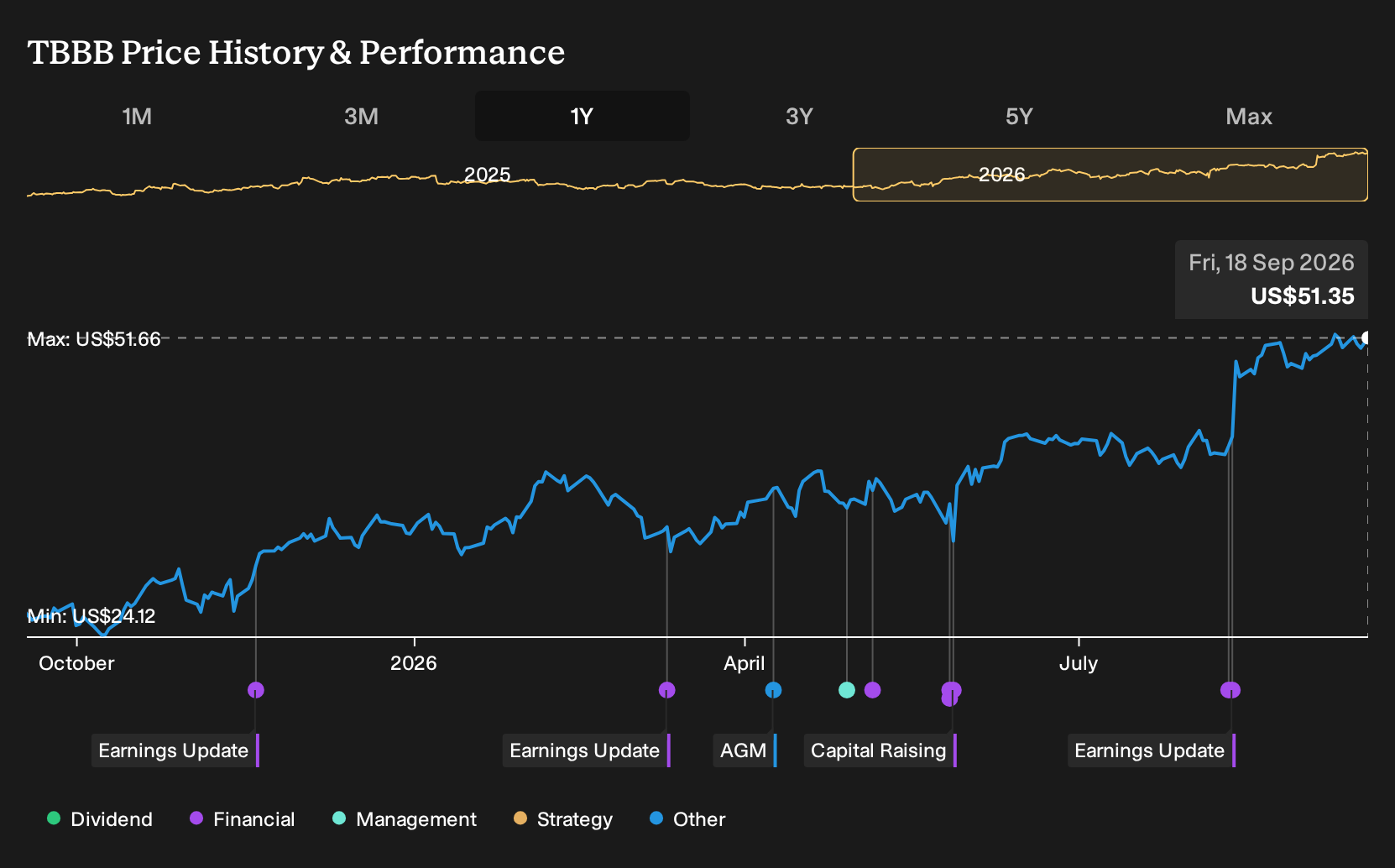The width and height of the screenshot is (1395, 868).
Task: Click the April x-axis label
Action: pyautogui.click(x=745, y=663)
